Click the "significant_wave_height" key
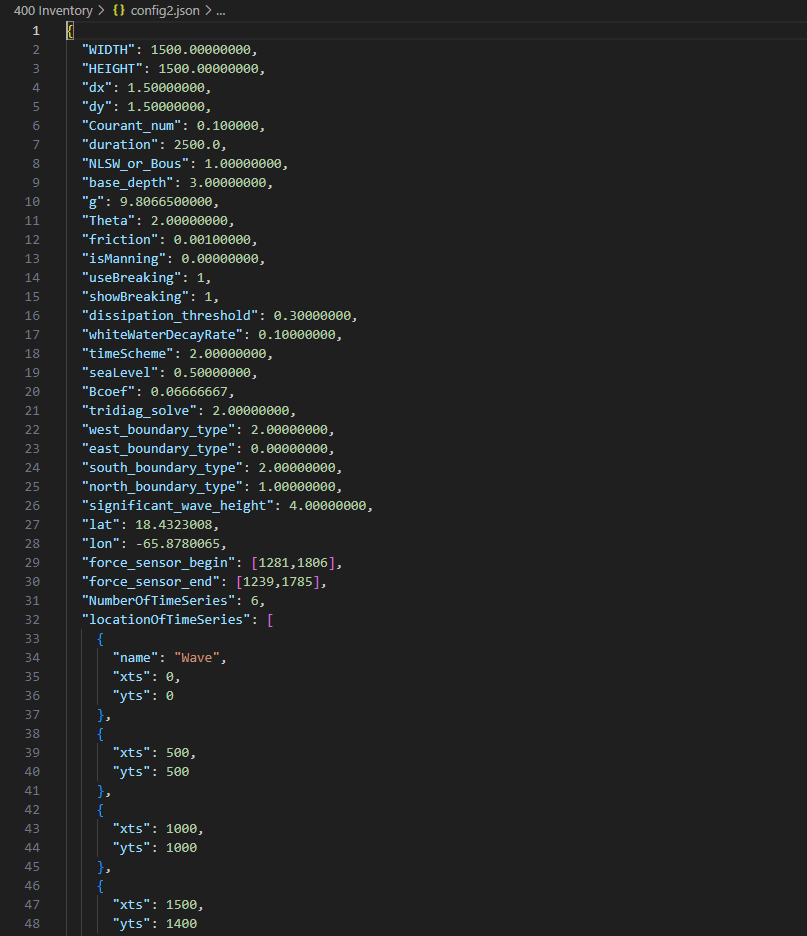 (177, 506)
